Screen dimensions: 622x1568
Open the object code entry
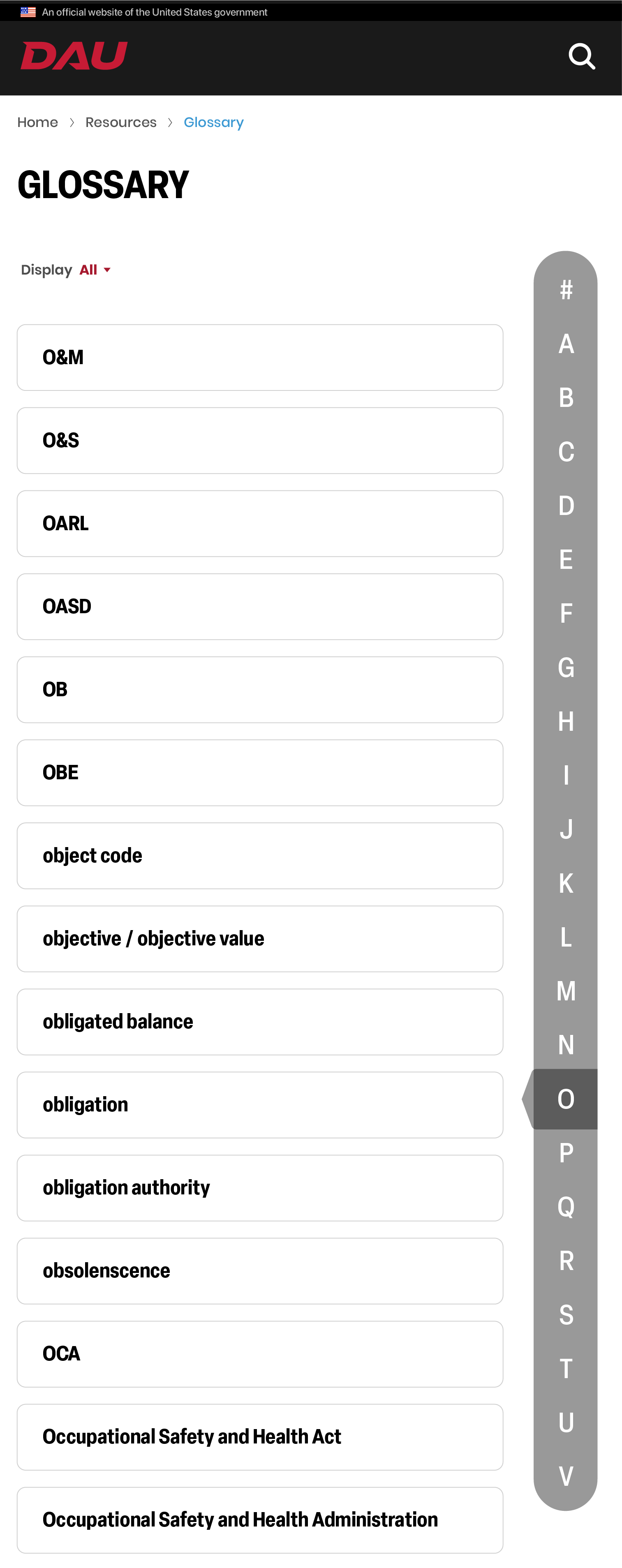[260, 856]
